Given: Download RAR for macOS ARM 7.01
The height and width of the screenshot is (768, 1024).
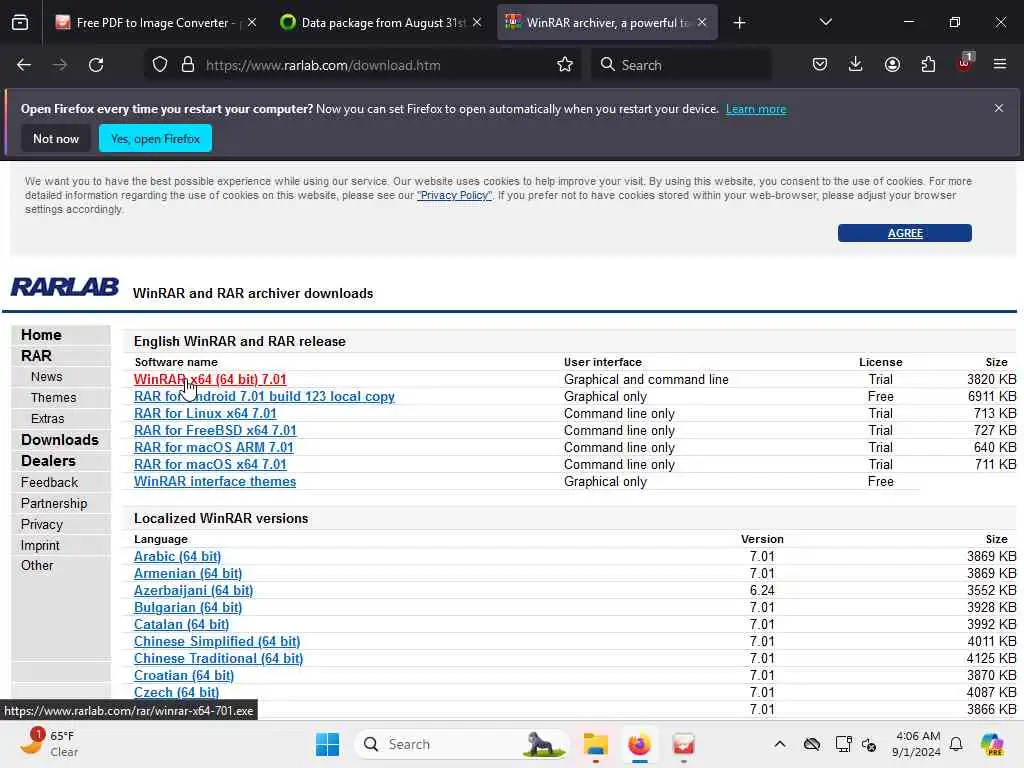Looking at the screenshot, I should (214, 447).
